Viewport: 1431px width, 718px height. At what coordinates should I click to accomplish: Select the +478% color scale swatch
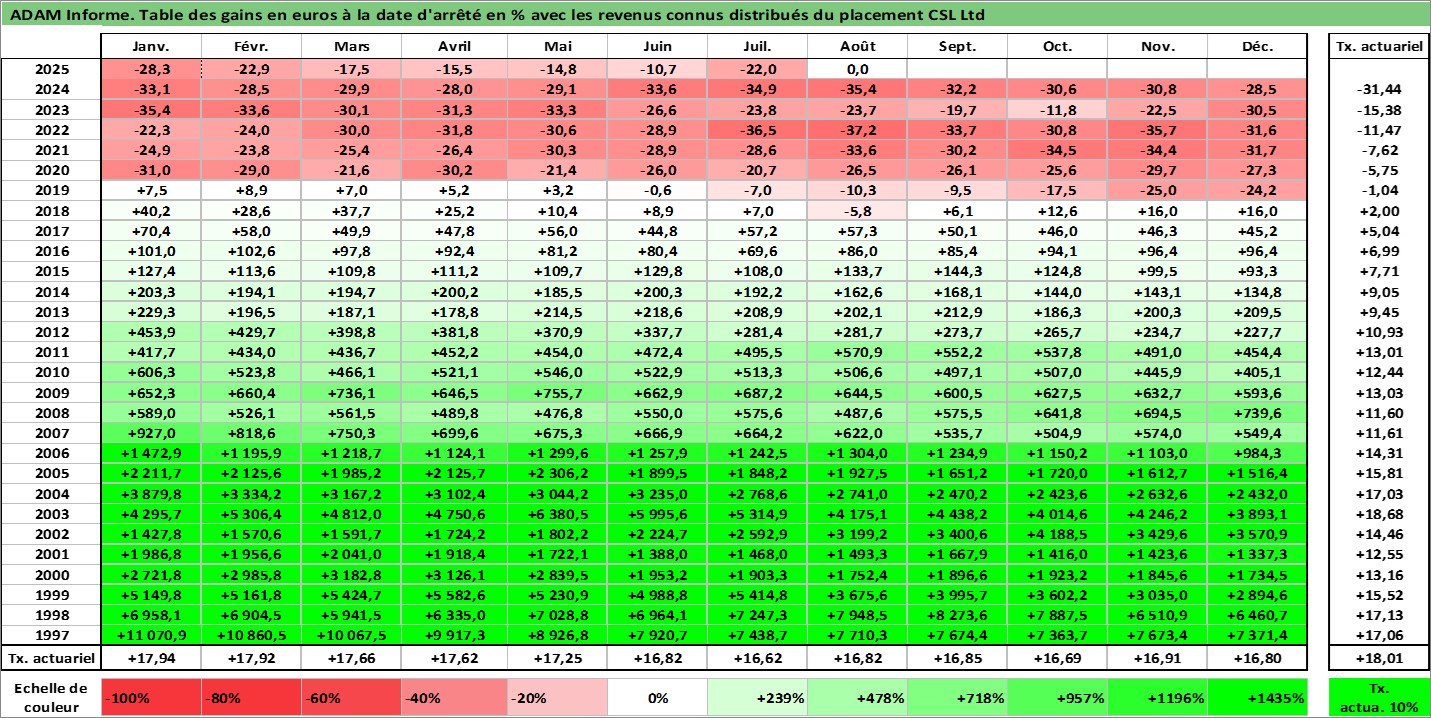pos(858,698)
